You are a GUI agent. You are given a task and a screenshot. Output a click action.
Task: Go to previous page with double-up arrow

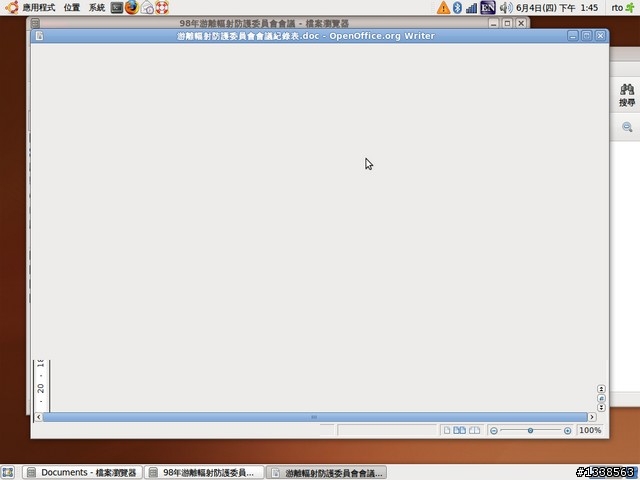tap(601, 389)
